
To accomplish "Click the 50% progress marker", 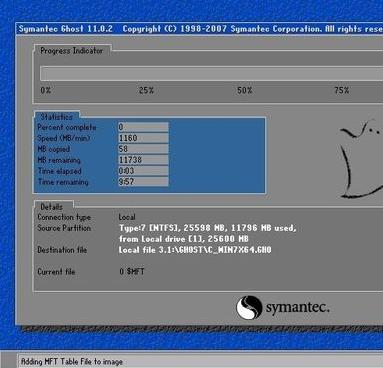I will click(x=245, y=90).
